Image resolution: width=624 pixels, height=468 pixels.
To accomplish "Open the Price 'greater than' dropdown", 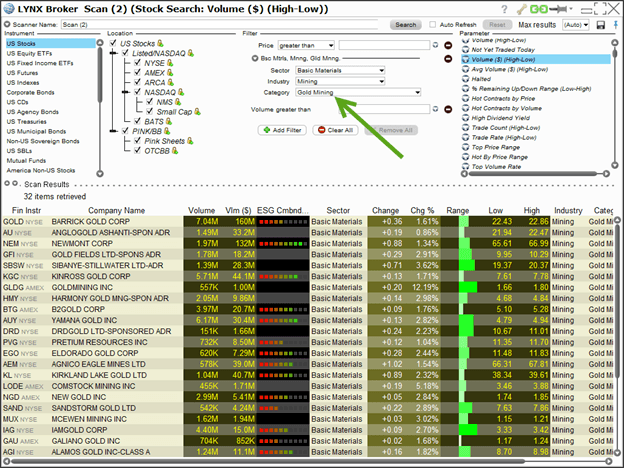I will coord(306,45).
